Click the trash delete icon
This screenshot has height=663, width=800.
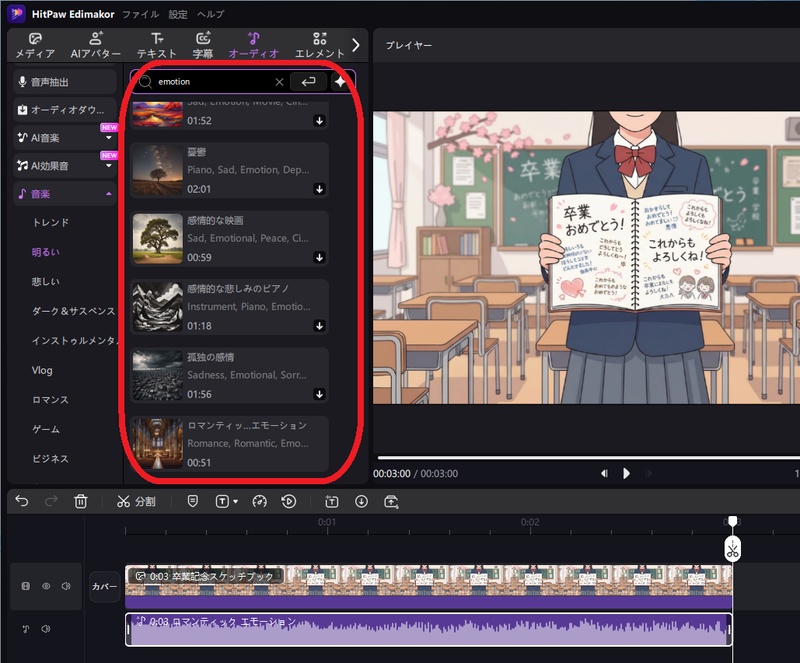[80, 501]
